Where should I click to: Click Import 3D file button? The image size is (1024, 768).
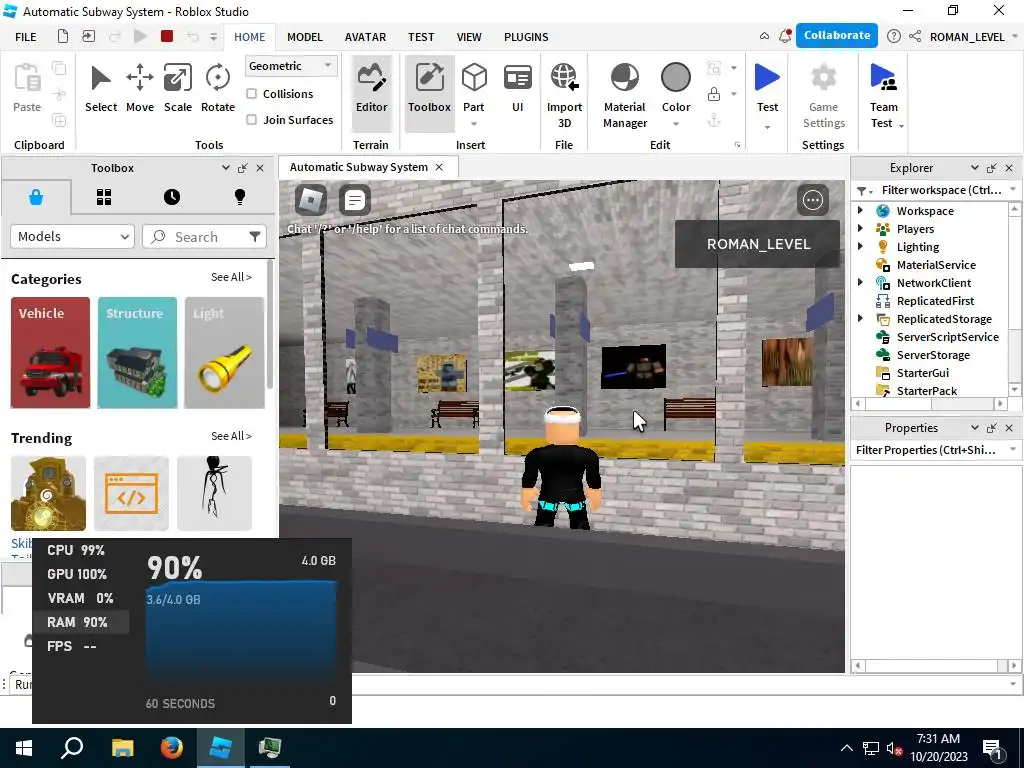point(564,95)
